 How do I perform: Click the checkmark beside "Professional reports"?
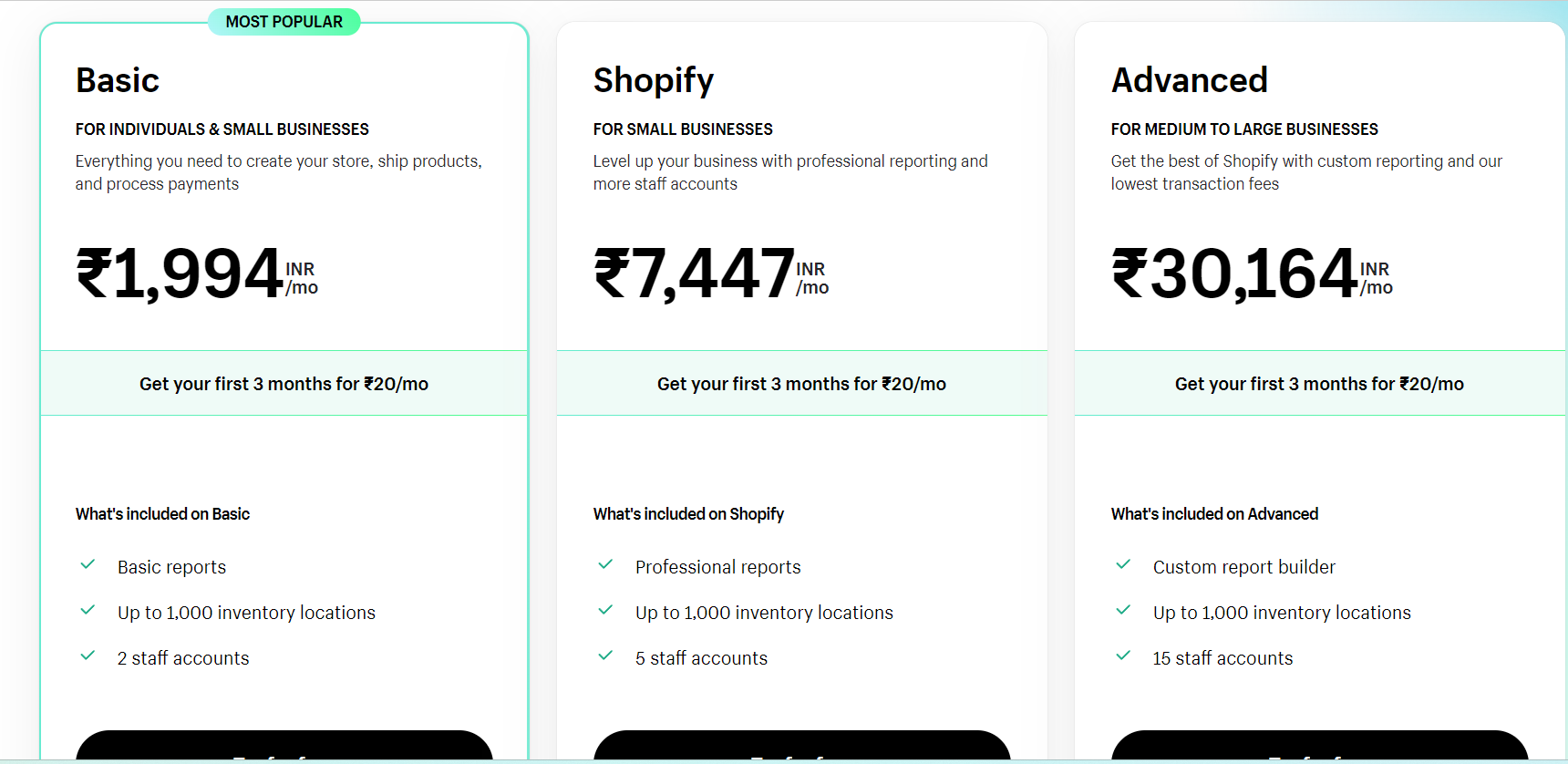coord(605,565)
